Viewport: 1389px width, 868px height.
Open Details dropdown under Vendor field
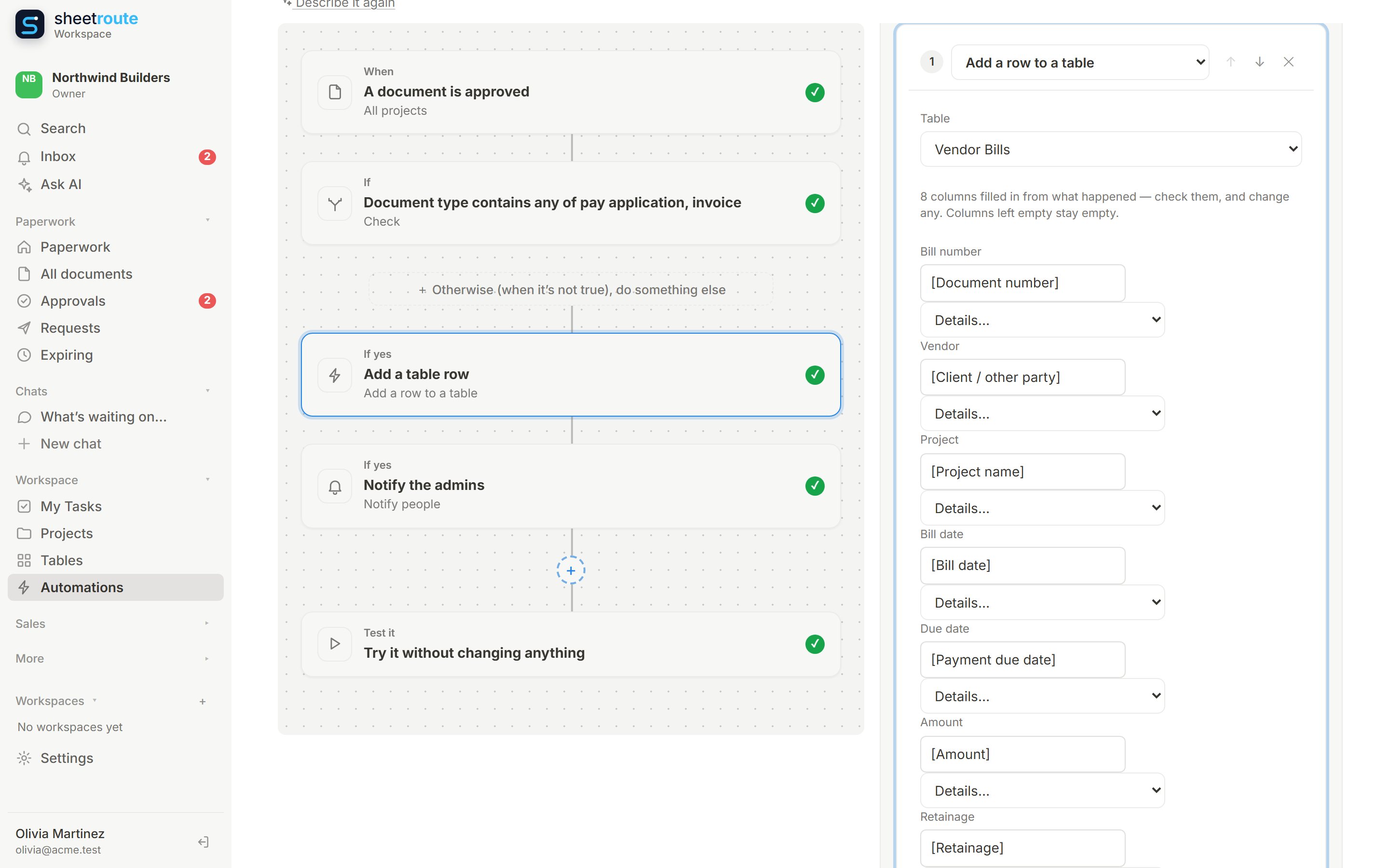pos(1042,413)
